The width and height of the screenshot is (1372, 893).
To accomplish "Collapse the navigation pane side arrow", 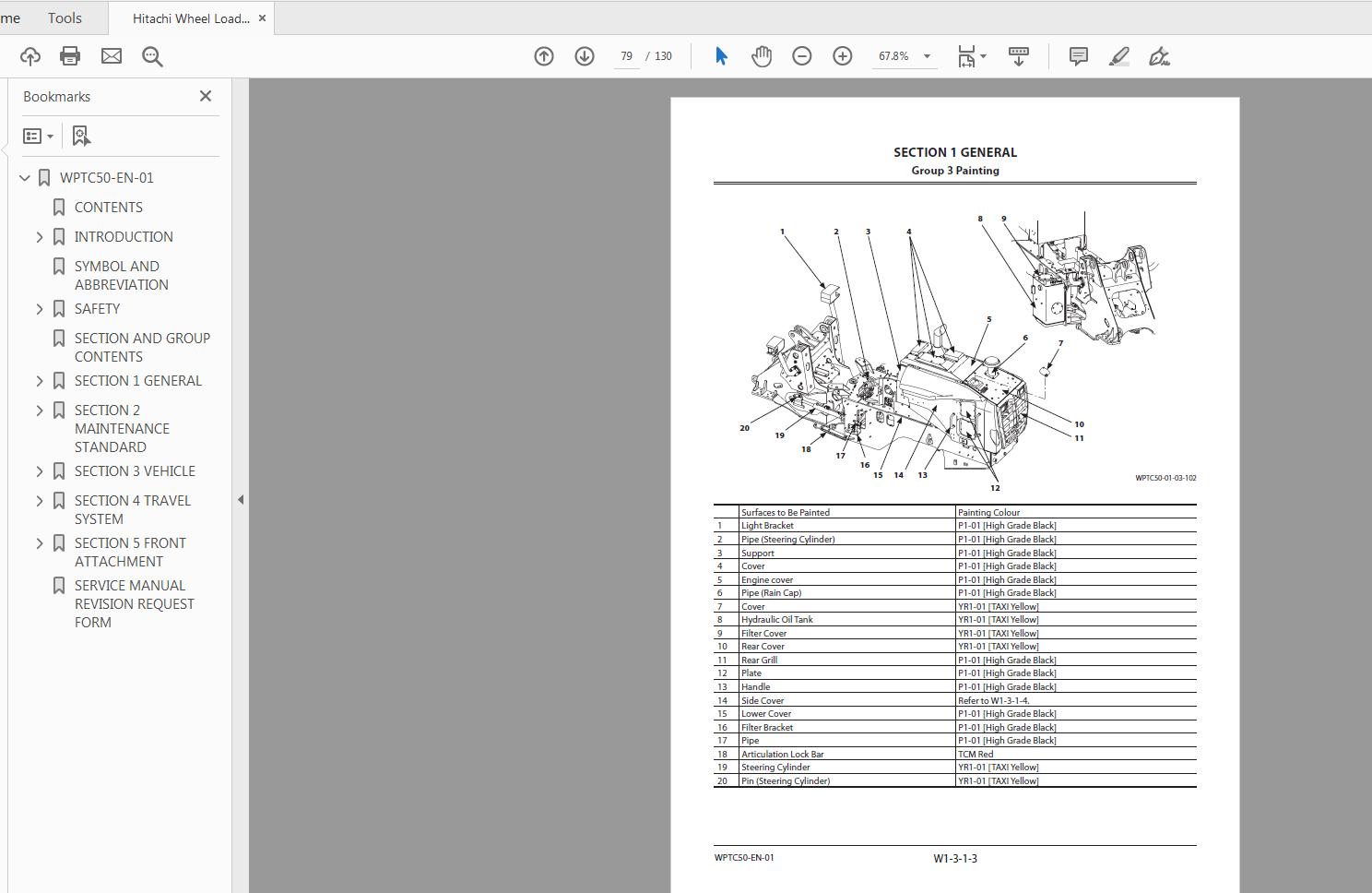I will tap(241, 498).
